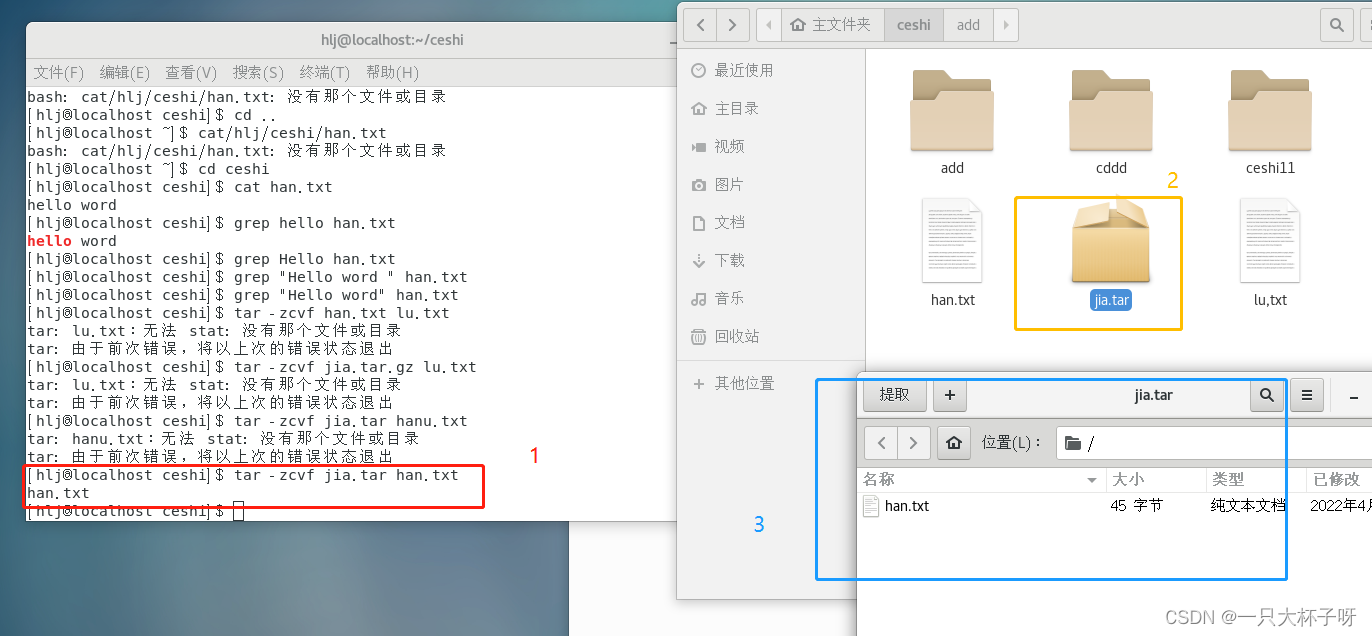
Task: Open the cddd folder
Action: [x=1110, y=110]
